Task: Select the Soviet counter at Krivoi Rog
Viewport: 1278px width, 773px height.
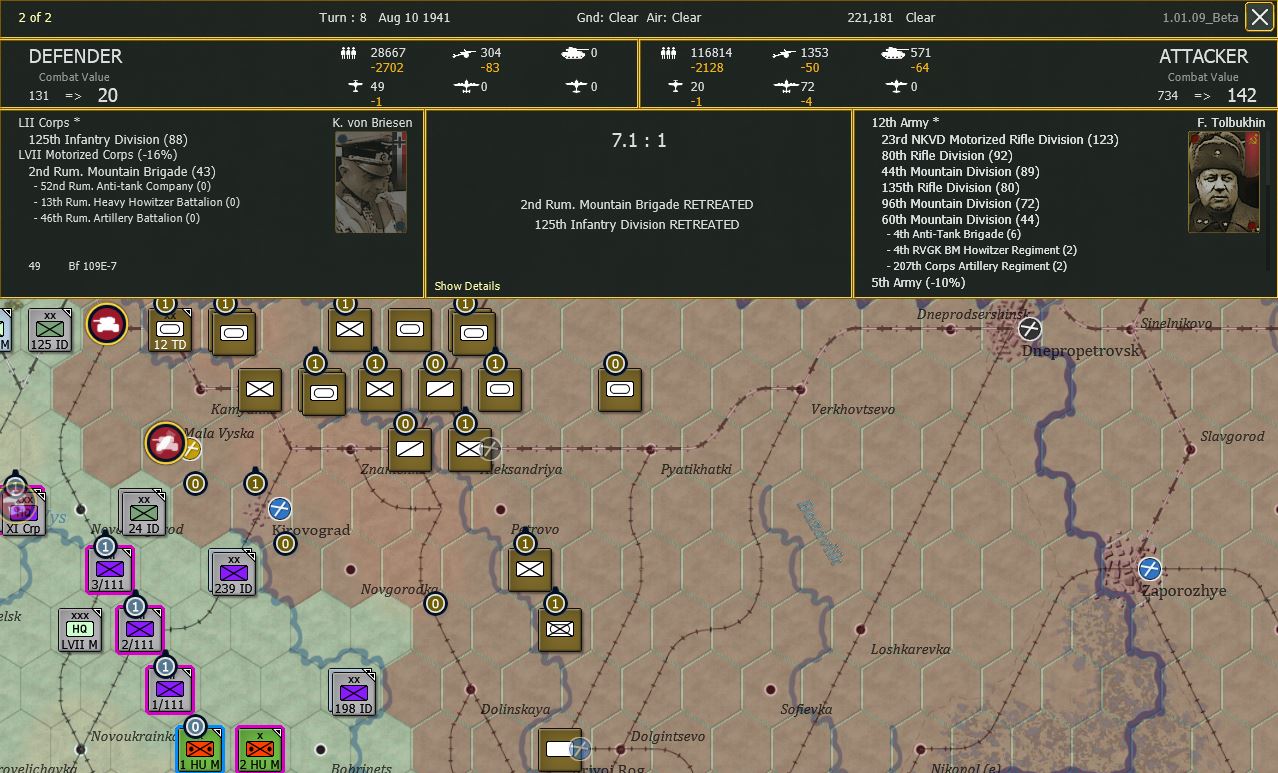Action: [x=559, y=750]
